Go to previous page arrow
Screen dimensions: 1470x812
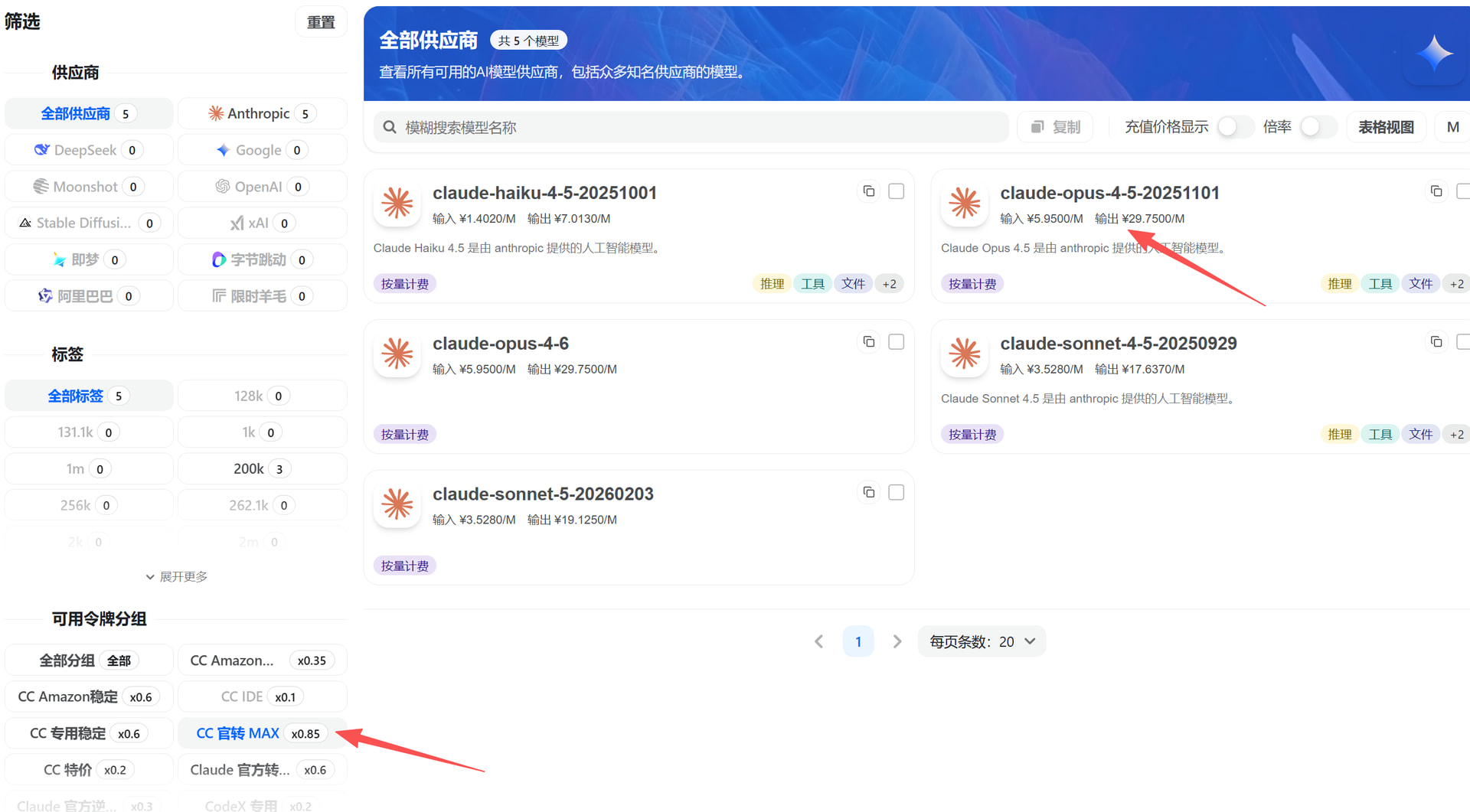pos(818,641)
